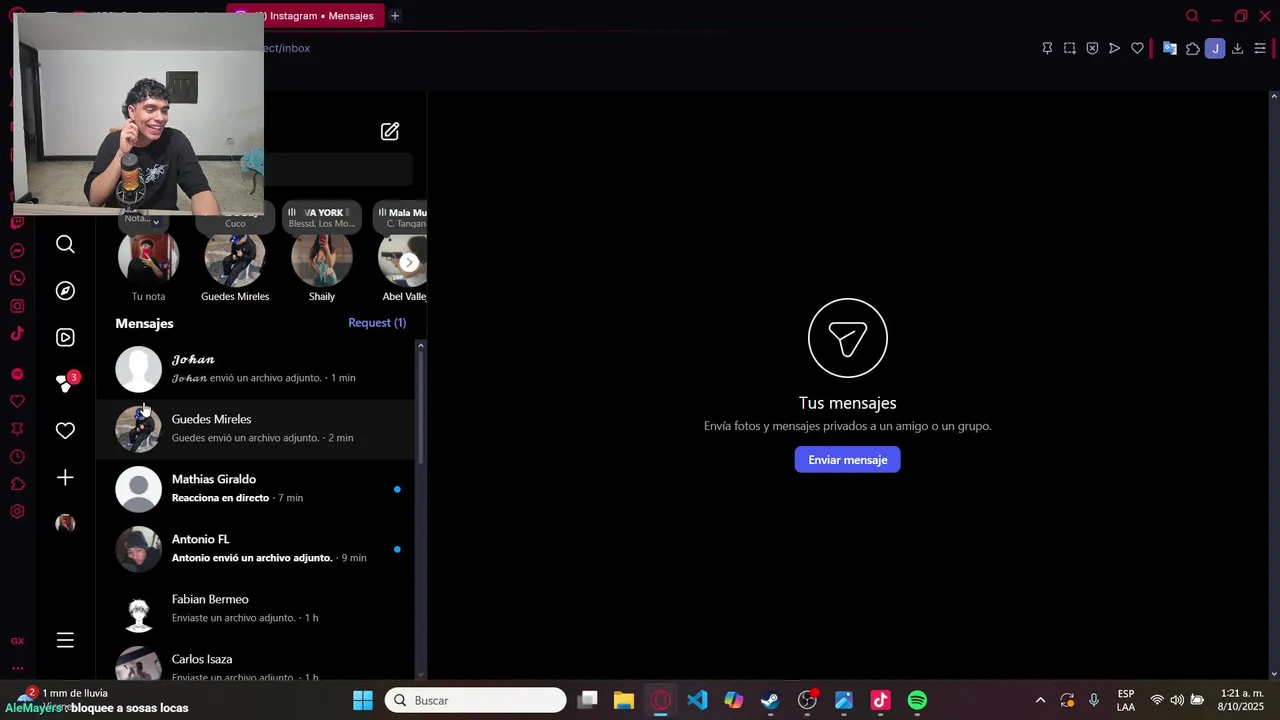Open Spotify from taskbar
Image resolution: width=1280 pixels, height=720 pixels.
pos(917,700)
